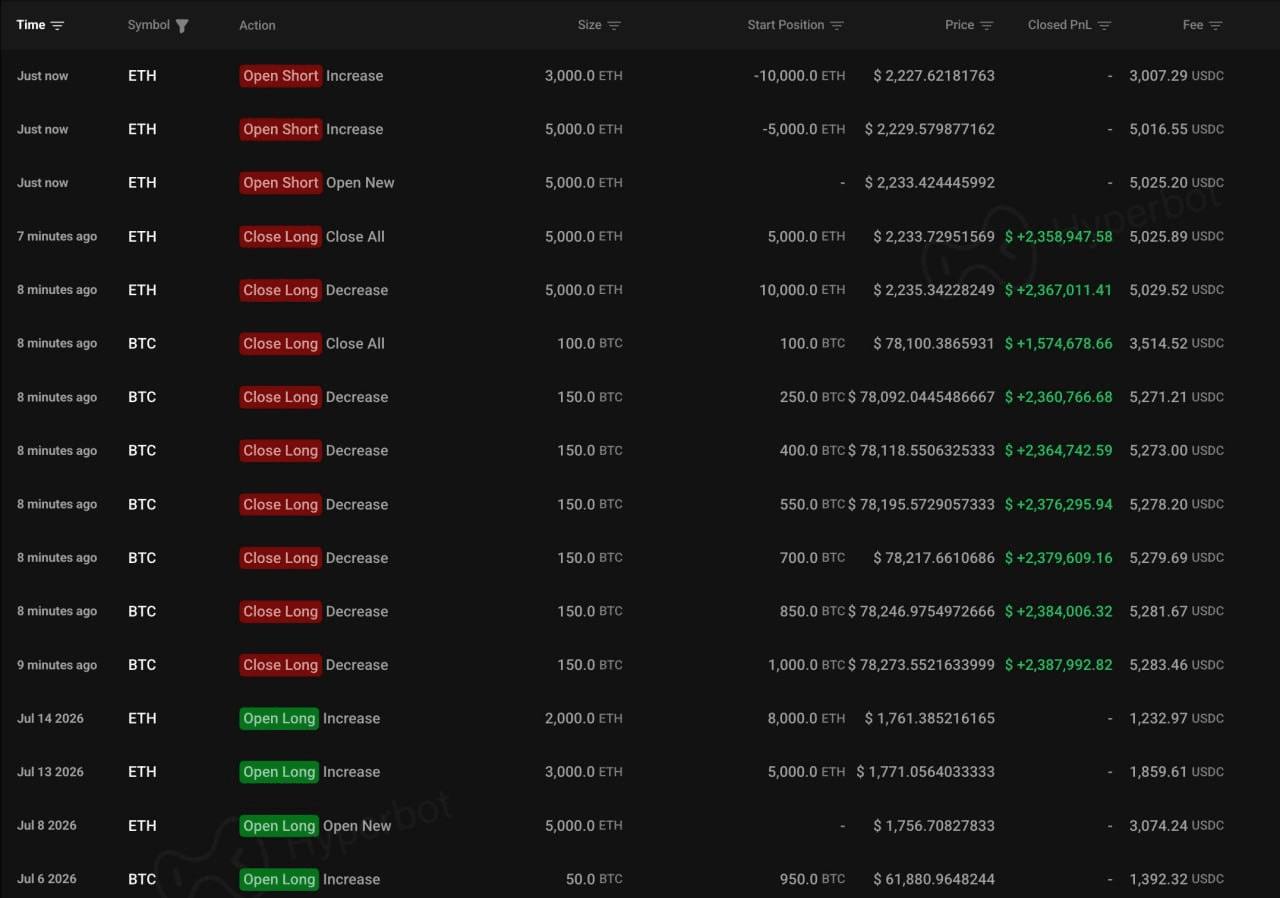
Task: Click the price $ 1,756.70827833
Action: 934,826
